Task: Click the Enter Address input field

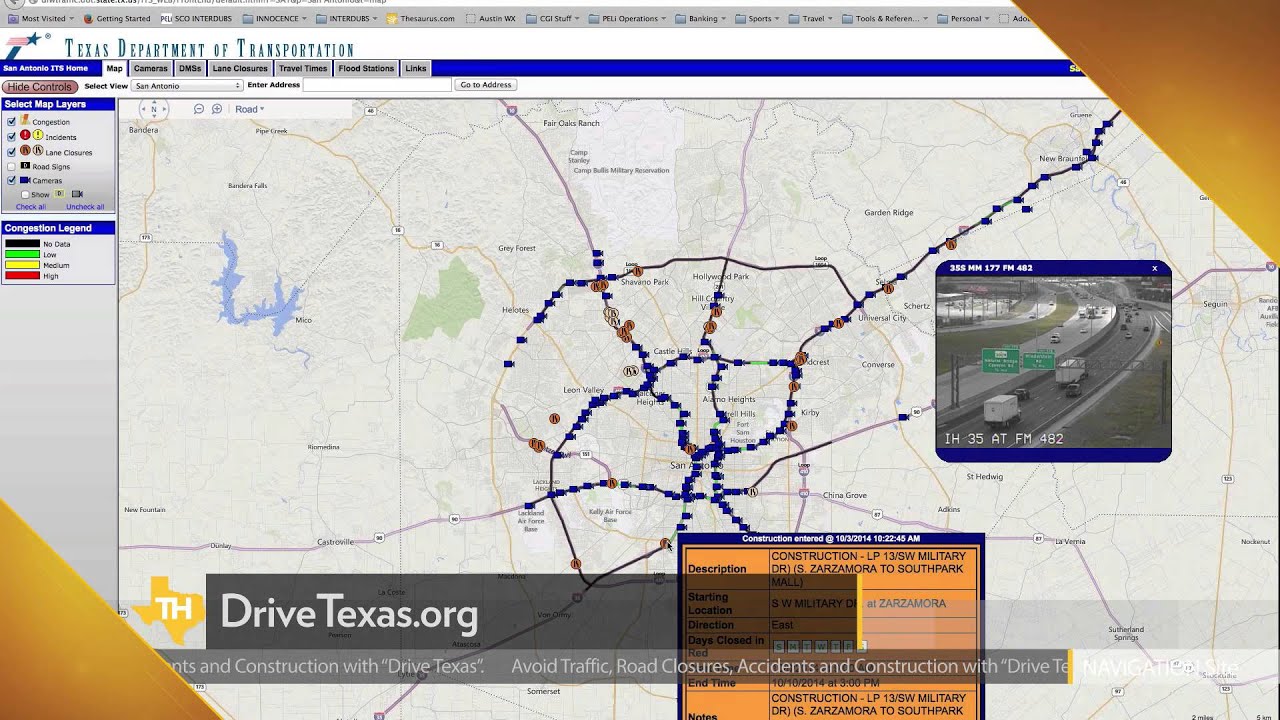Action: point(377,85)
